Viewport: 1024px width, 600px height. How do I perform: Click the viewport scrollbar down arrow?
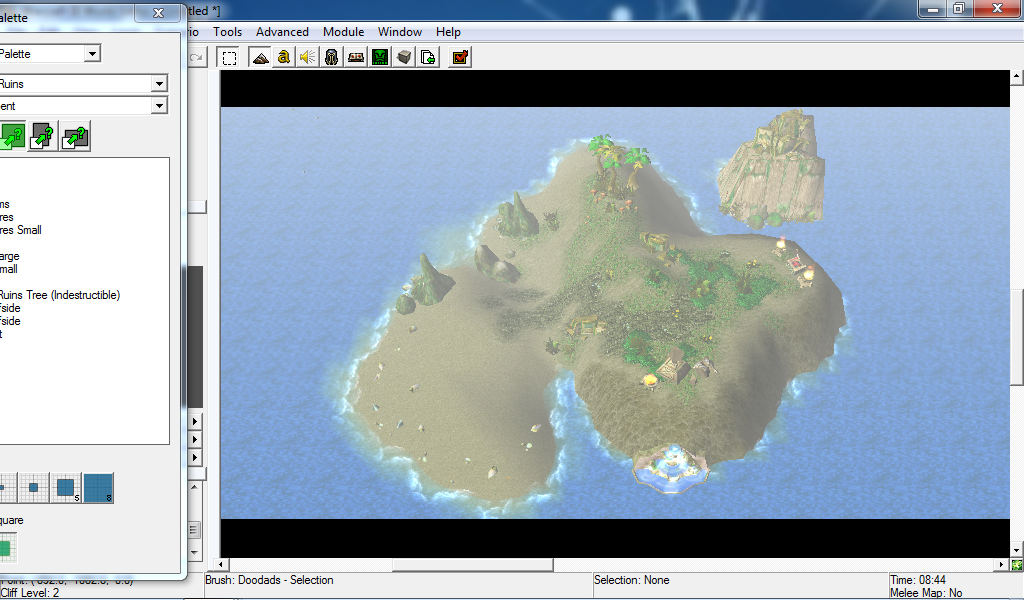1017,550
